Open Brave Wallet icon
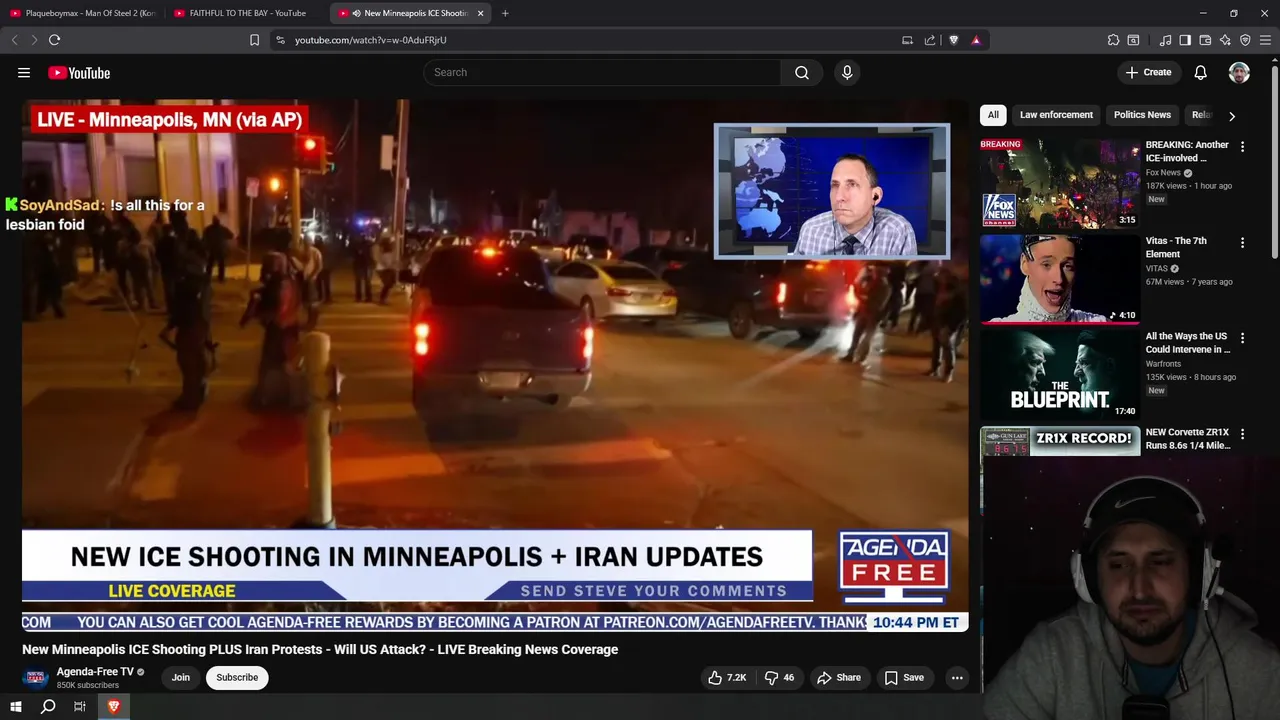The height and width of the screenshot is (720, 1280). tap(1205, 40)
